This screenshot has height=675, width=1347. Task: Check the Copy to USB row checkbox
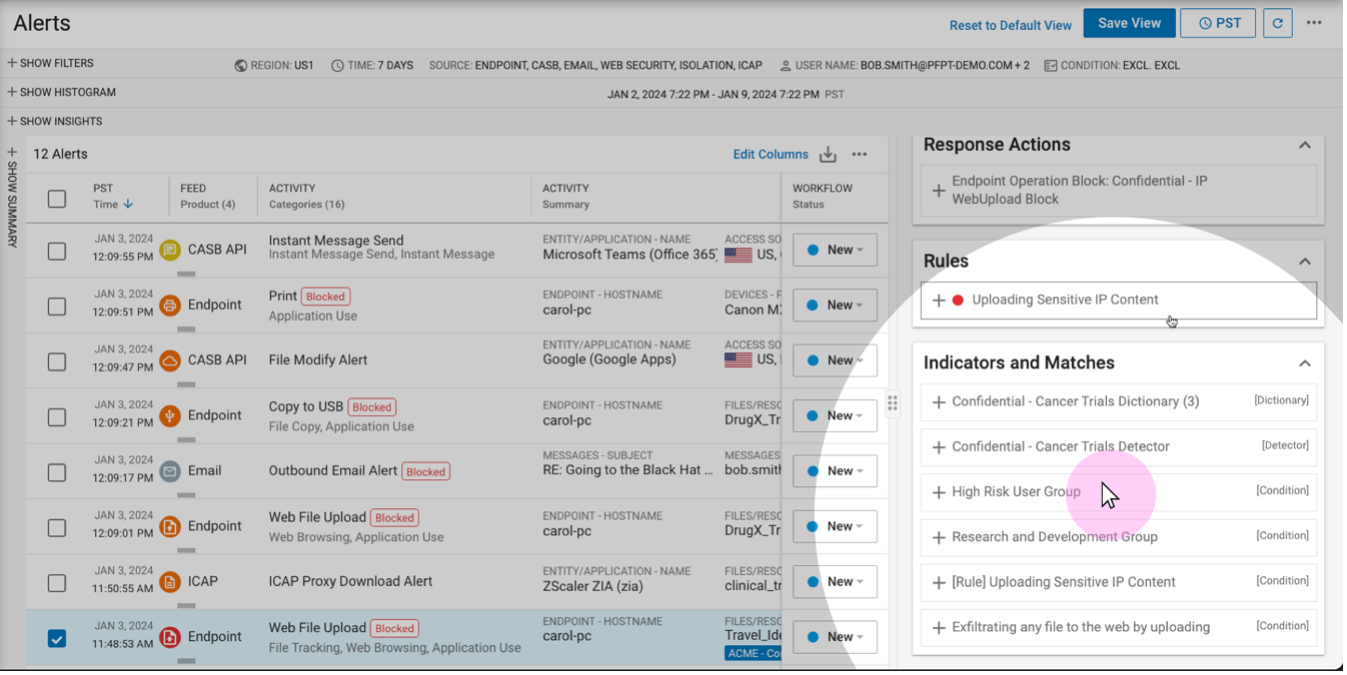(57, 416)
